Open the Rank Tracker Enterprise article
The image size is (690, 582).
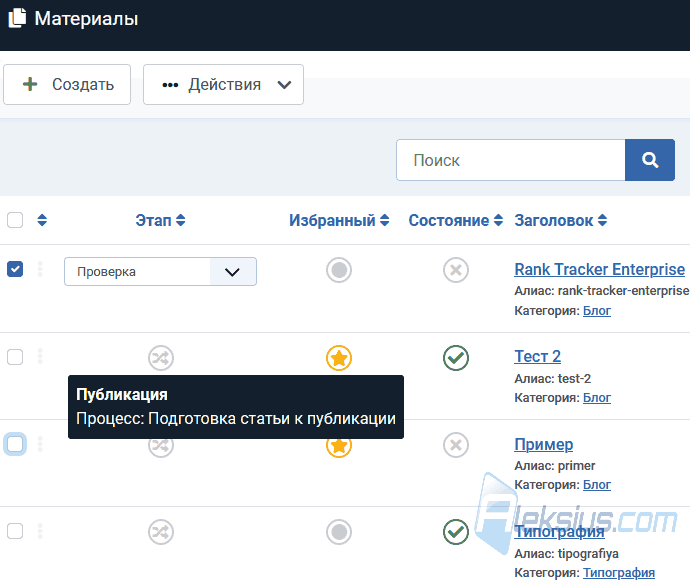599,269
